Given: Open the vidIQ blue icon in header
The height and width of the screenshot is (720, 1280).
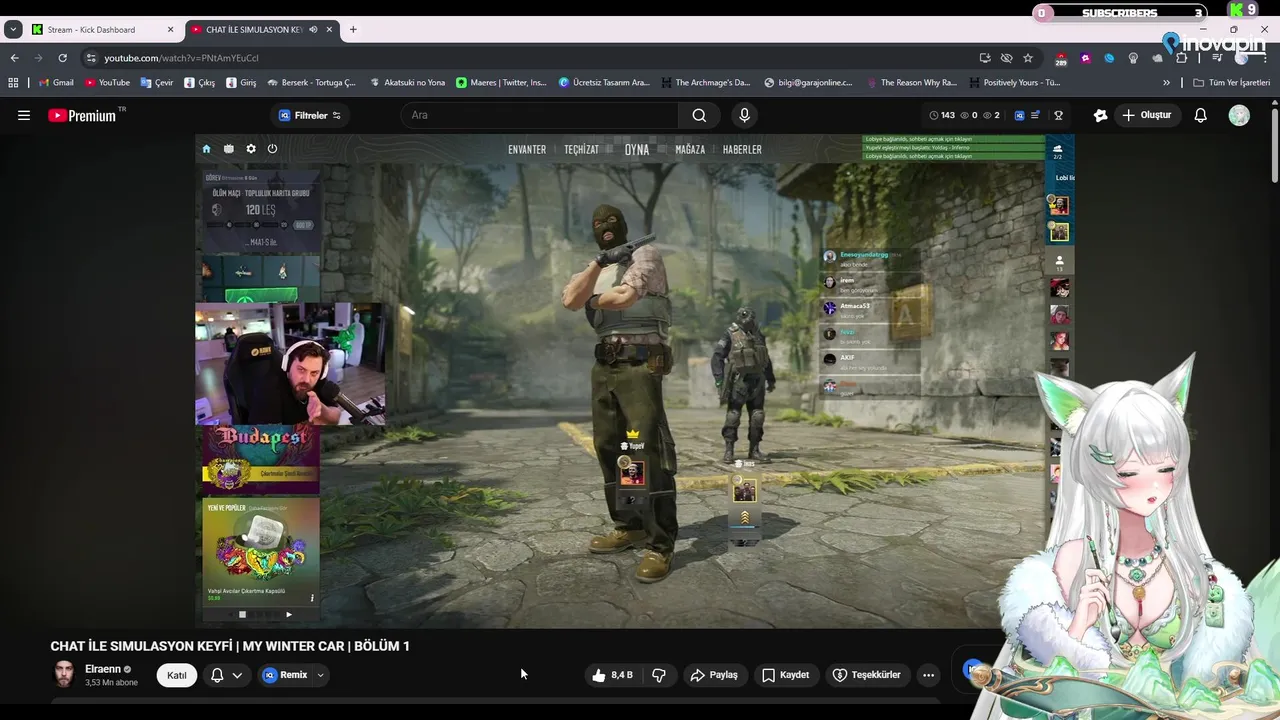Looking at the screenshot, I should click(1019, 115).
